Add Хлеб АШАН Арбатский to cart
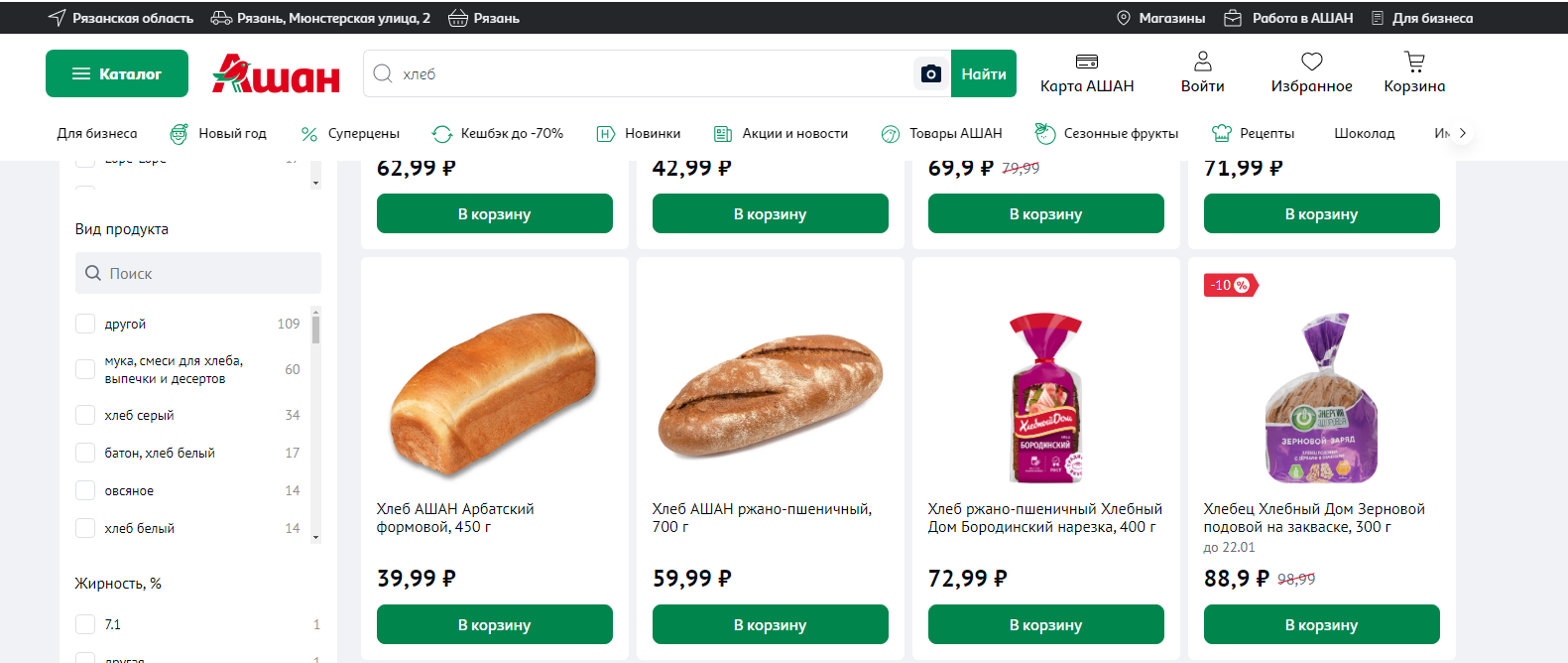This screenshot has width=1568, height=663. pos(494,624)
